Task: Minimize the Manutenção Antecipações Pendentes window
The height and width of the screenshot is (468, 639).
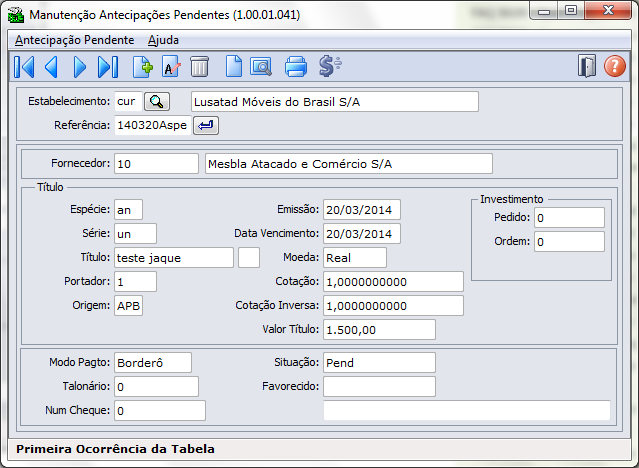Action: click(x=544, y=11)
